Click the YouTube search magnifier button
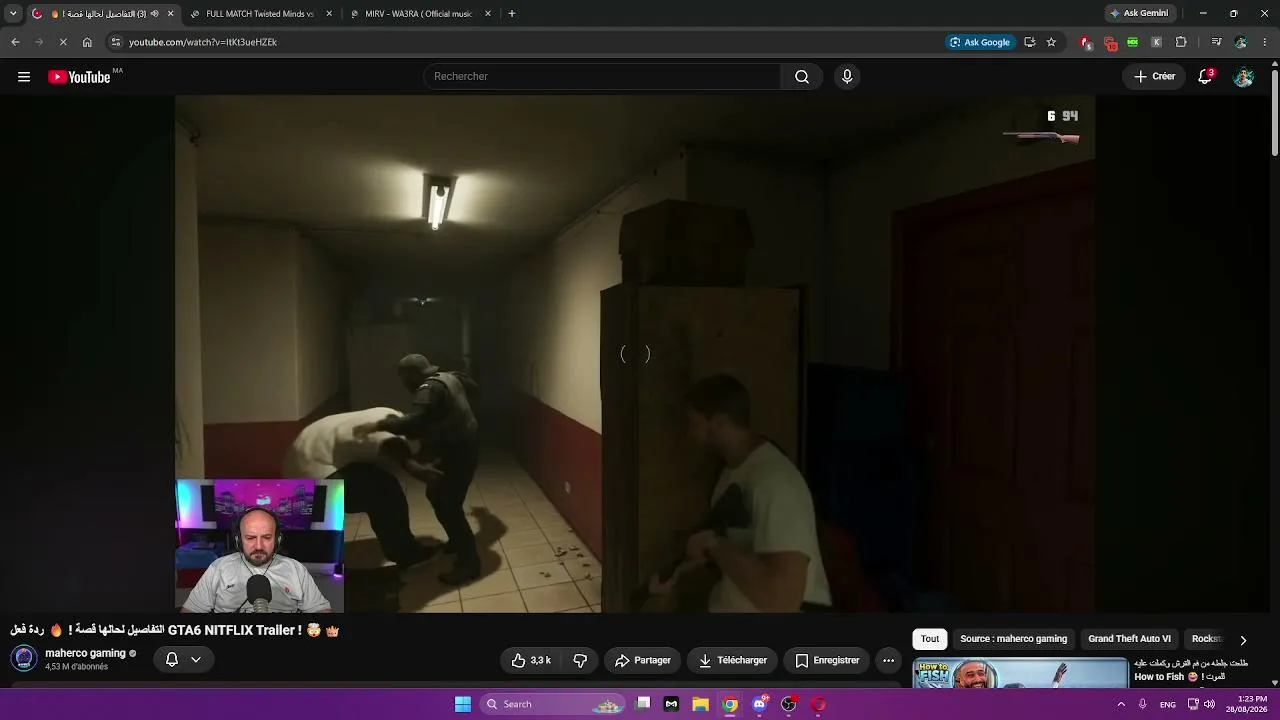Image resolution: width=1280 pixels, height=720 pixels. coord(802,77)
